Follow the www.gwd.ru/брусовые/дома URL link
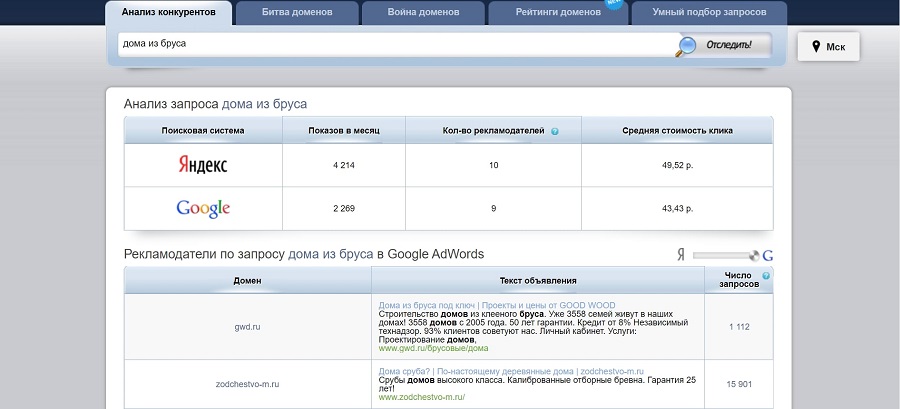 (x=433, y=348)
